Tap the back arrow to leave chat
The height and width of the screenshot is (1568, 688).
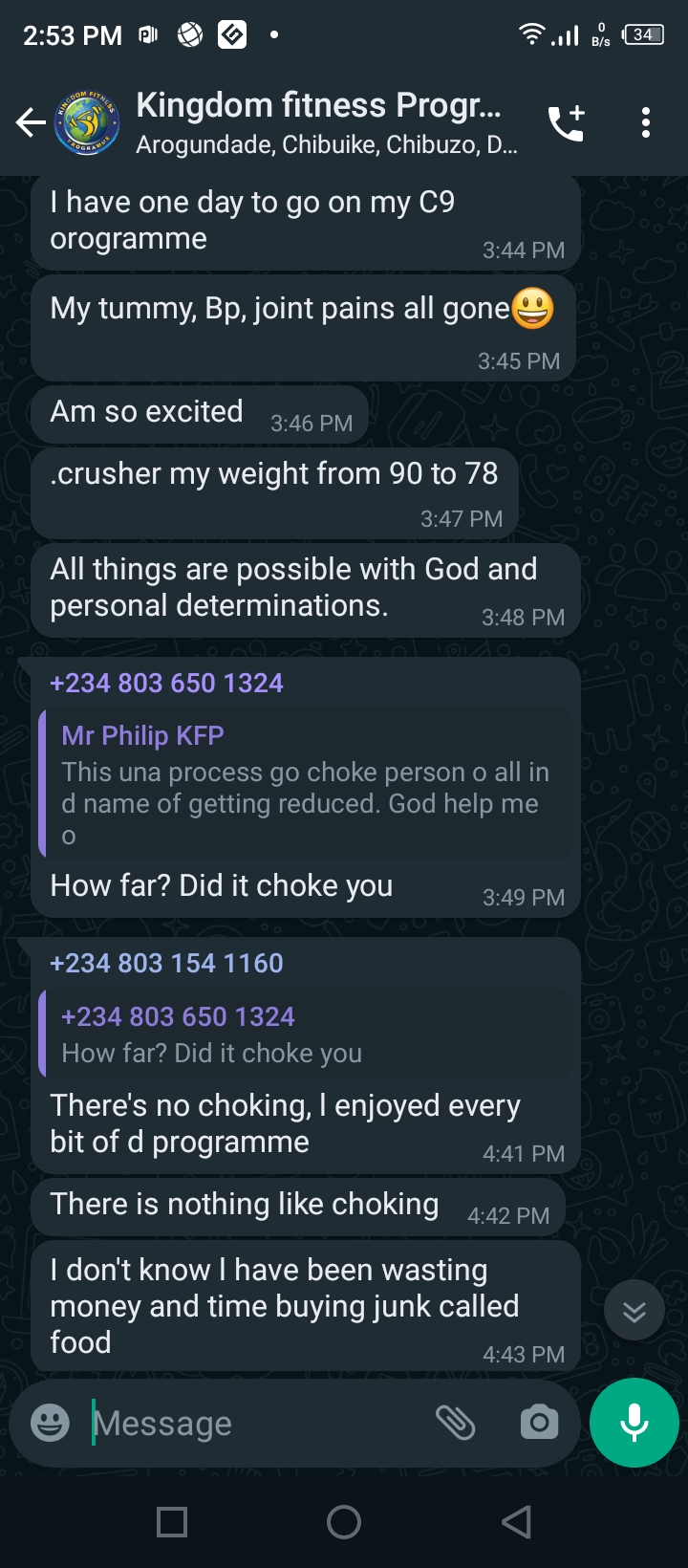[31, 122]
